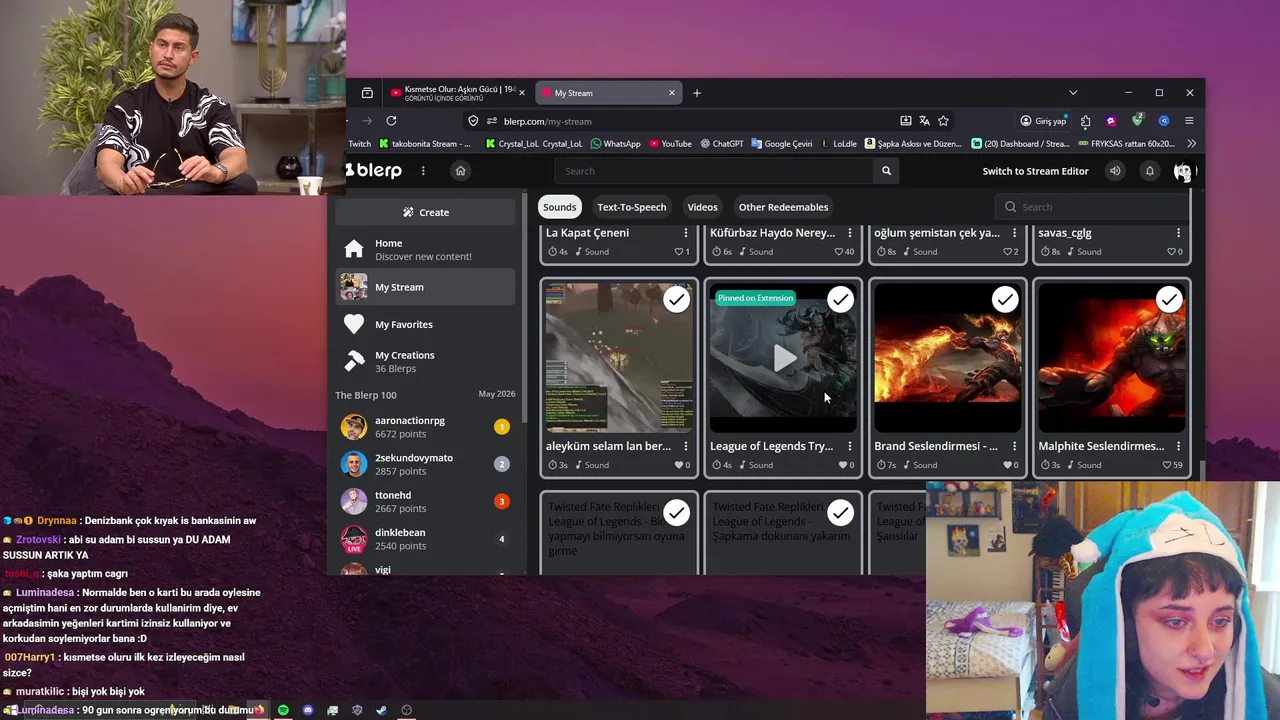Open options menu for Brand Seslendirmesi

click(x=1014, y=446)
